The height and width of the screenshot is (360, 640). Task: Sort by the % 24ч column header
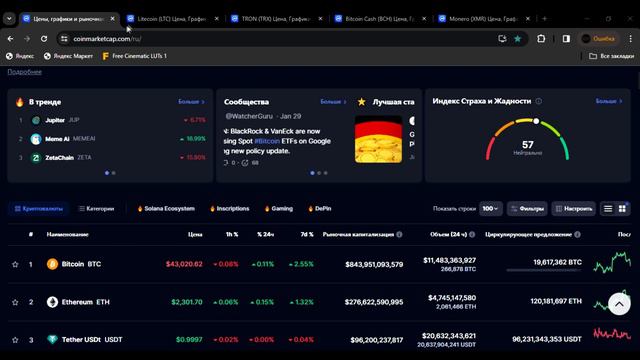(x=265, y=234)
